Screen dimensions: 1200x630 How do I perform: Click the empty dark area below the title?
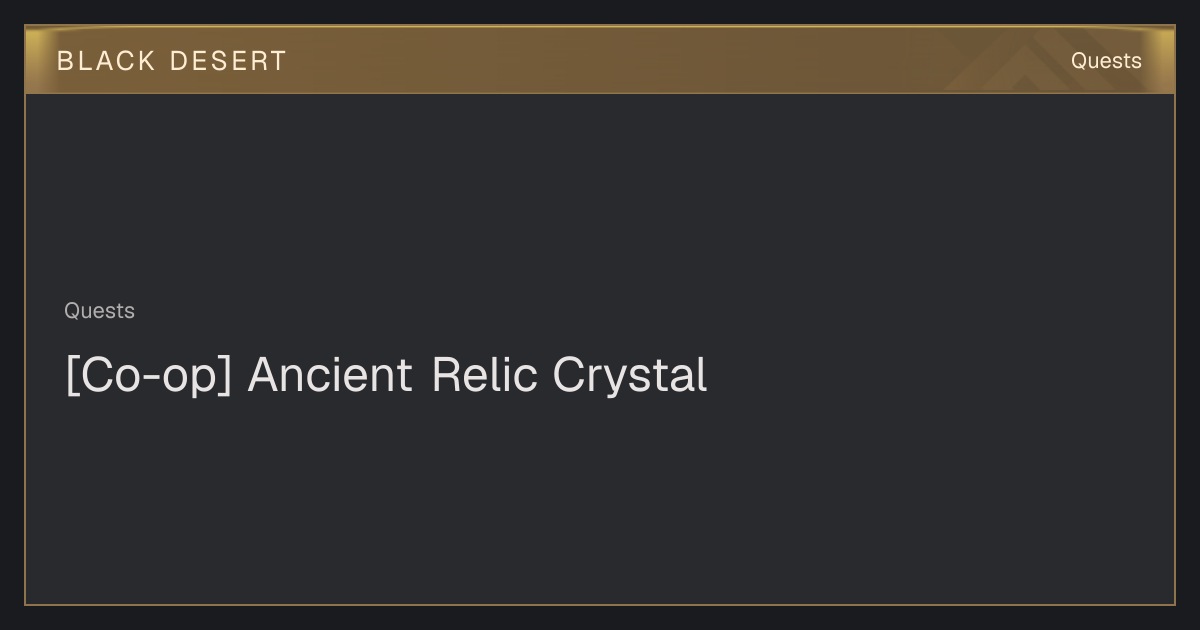[x=600, y=500]
